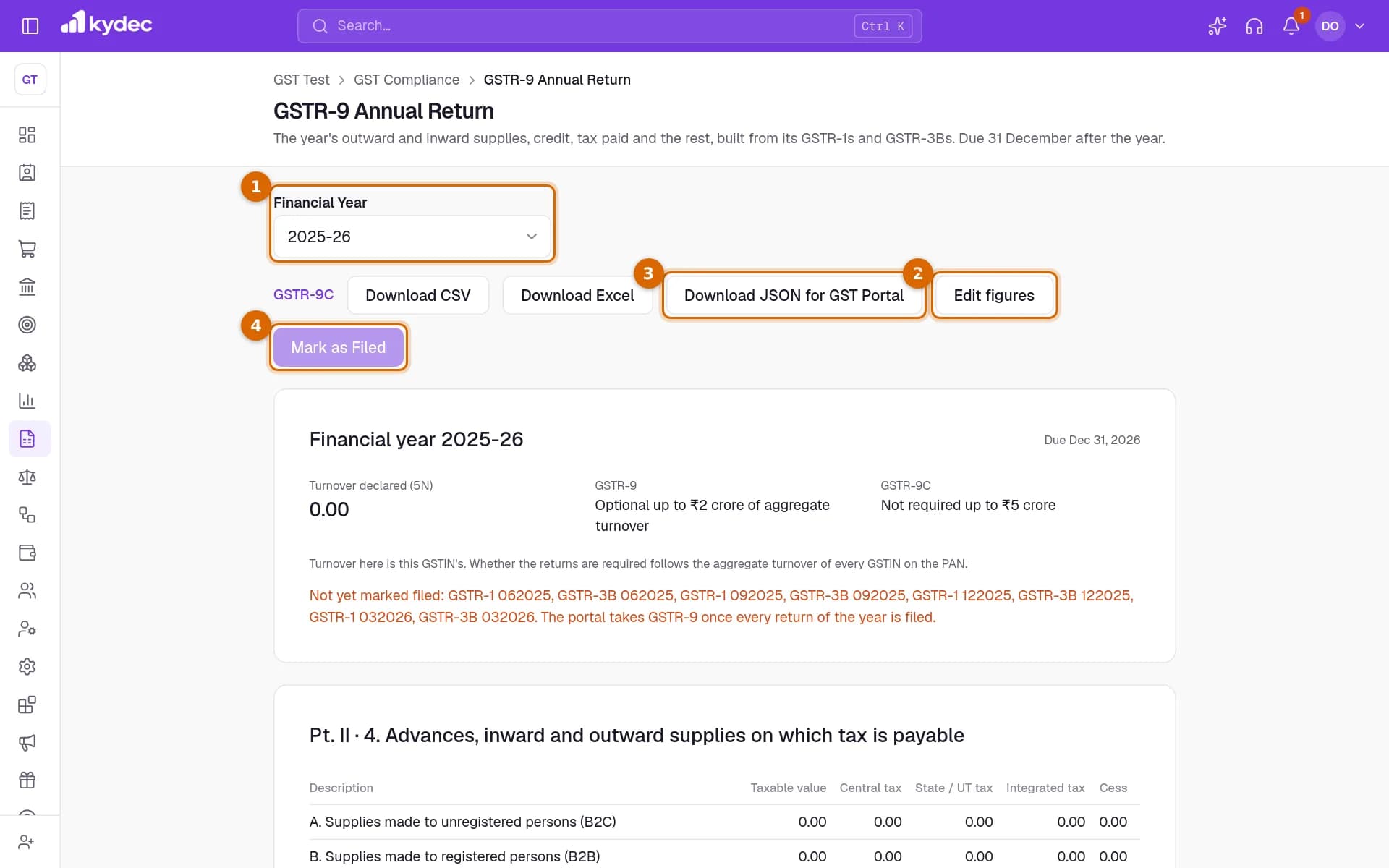Open the receipt document icon in sidebar
The image size is (1389, 868).
27,211
